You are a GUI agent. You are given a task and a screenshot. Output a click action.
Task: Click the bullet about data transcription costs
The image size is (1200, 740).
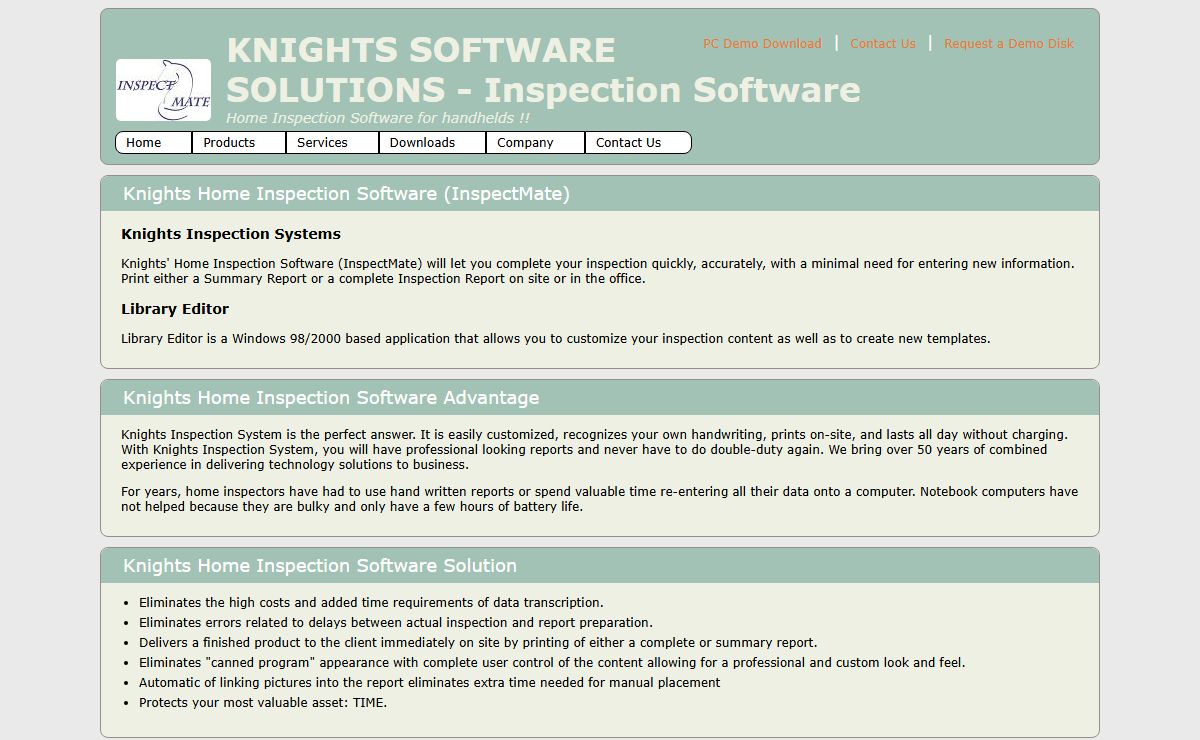pos(371,603)
